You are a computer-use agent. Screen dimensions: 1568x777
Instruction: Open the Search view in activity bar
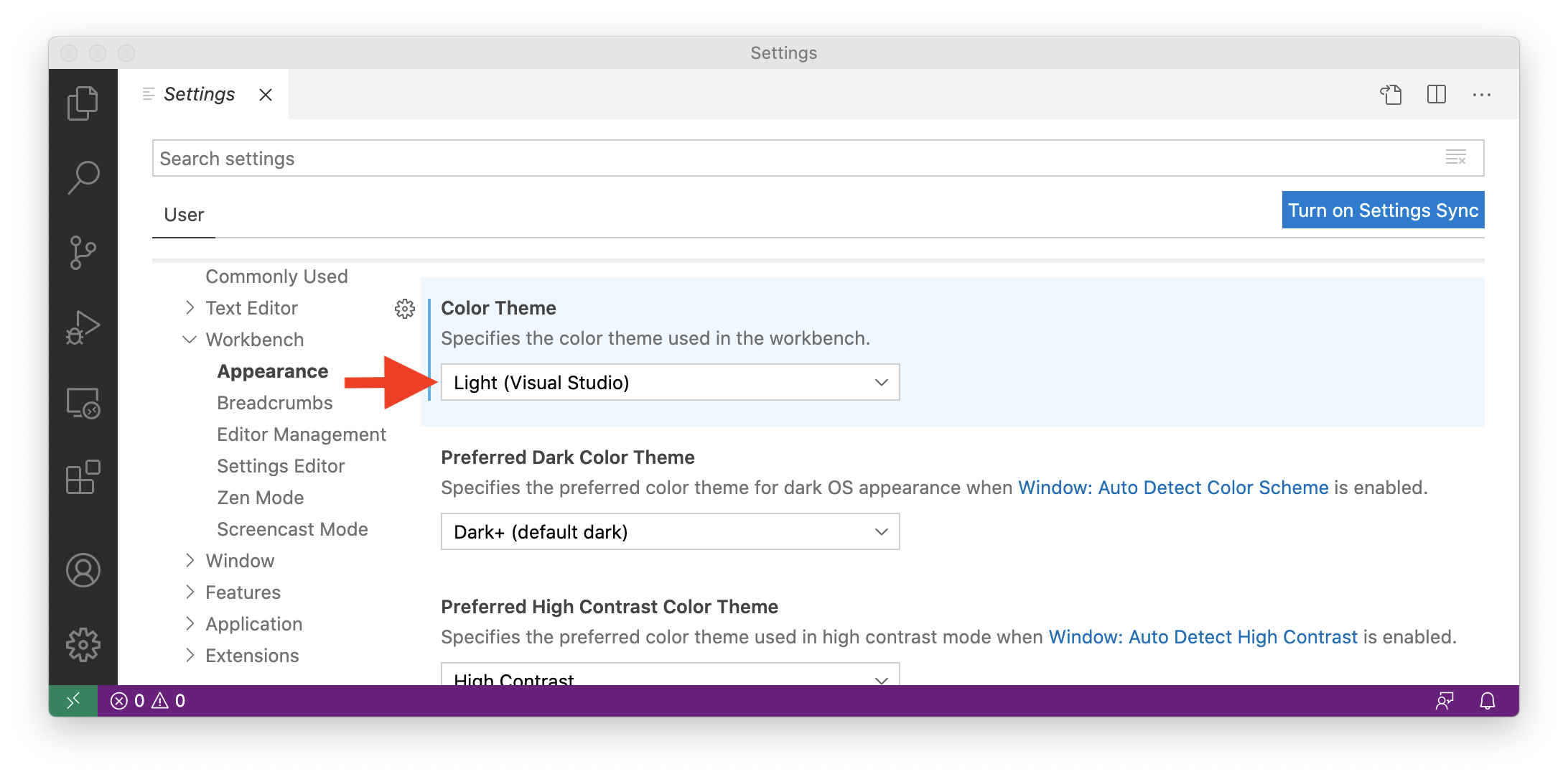coord(83,177)
